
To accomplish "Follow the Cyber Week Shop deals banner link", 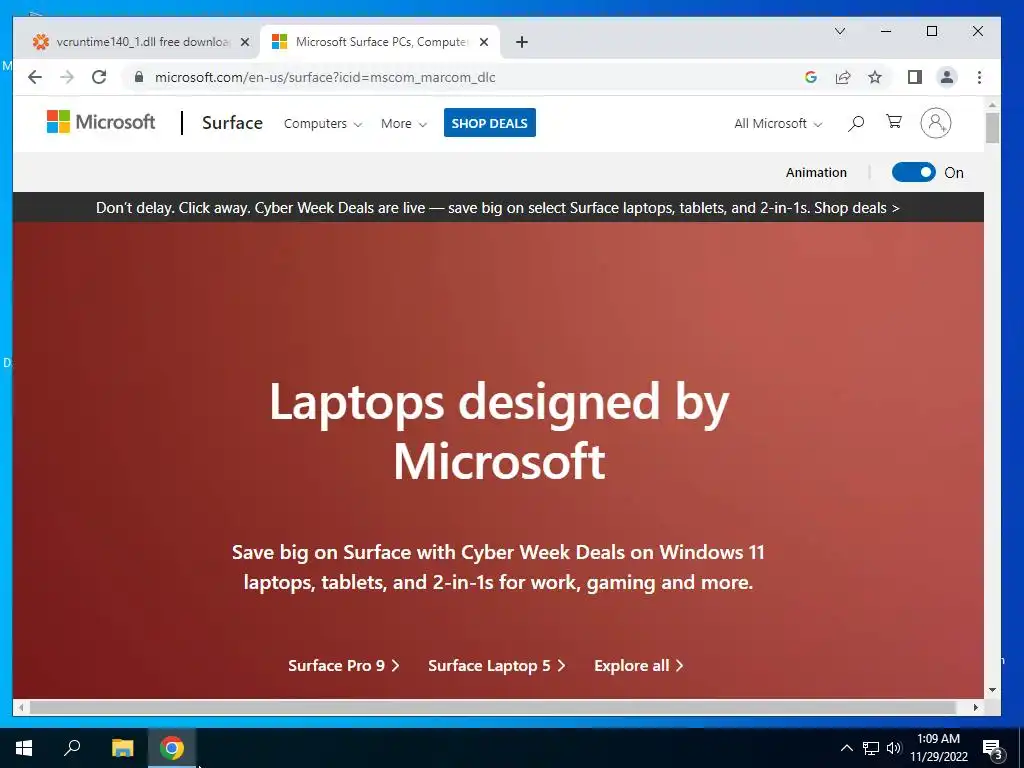I will tap(856, 208).
